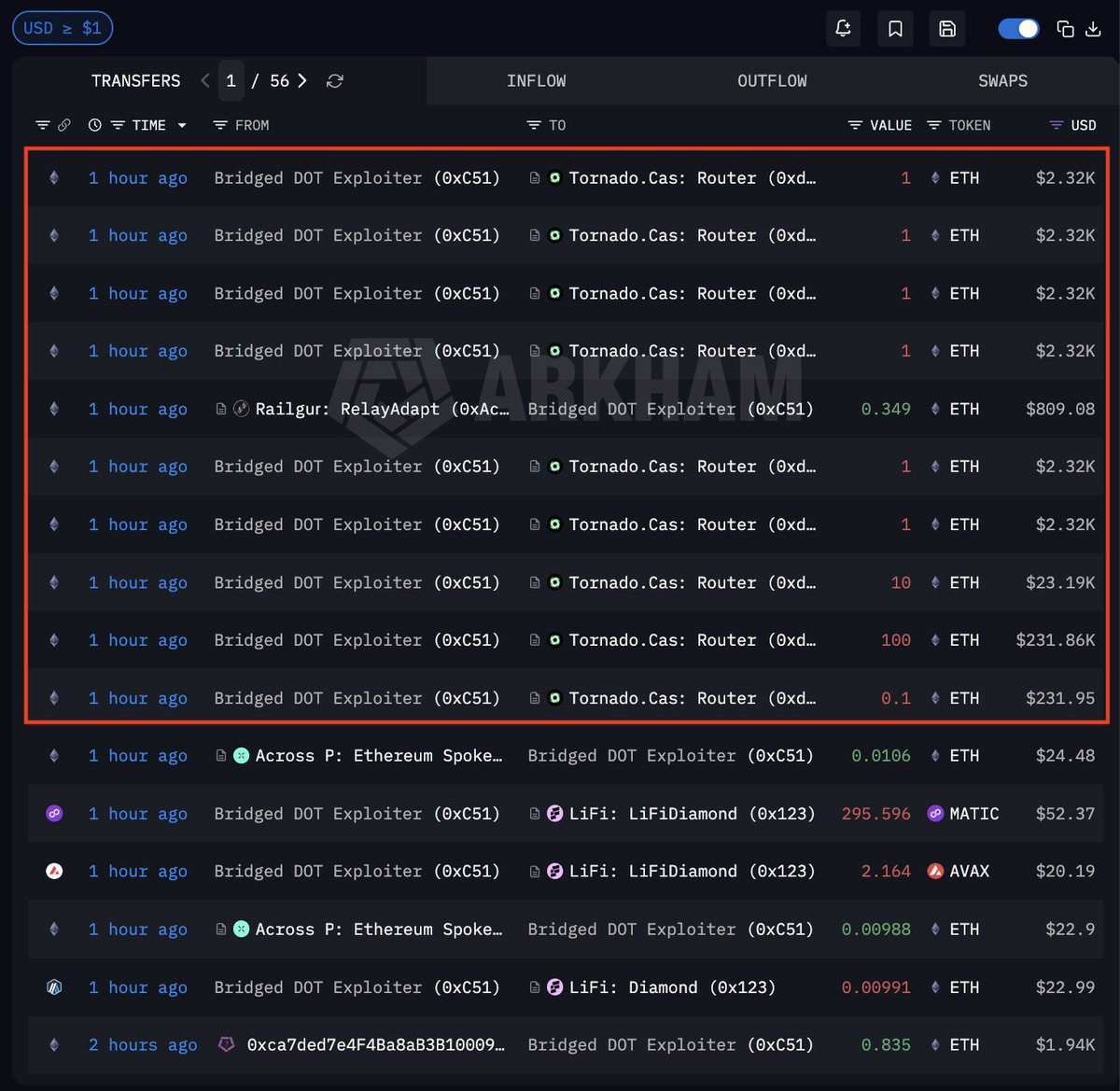Click the Tornado.Cas router in 0.1 ETH row
Viewport: 1120px width, 1091px height.
pos(692,698)
